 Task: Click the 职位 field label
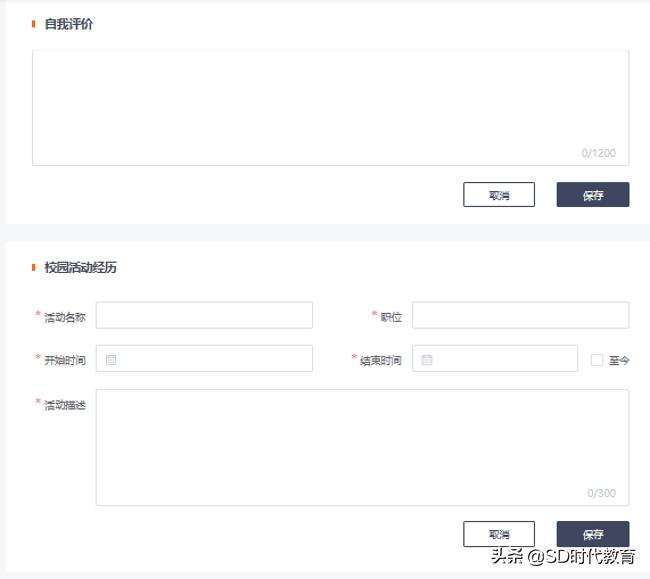tap(391, 317)
